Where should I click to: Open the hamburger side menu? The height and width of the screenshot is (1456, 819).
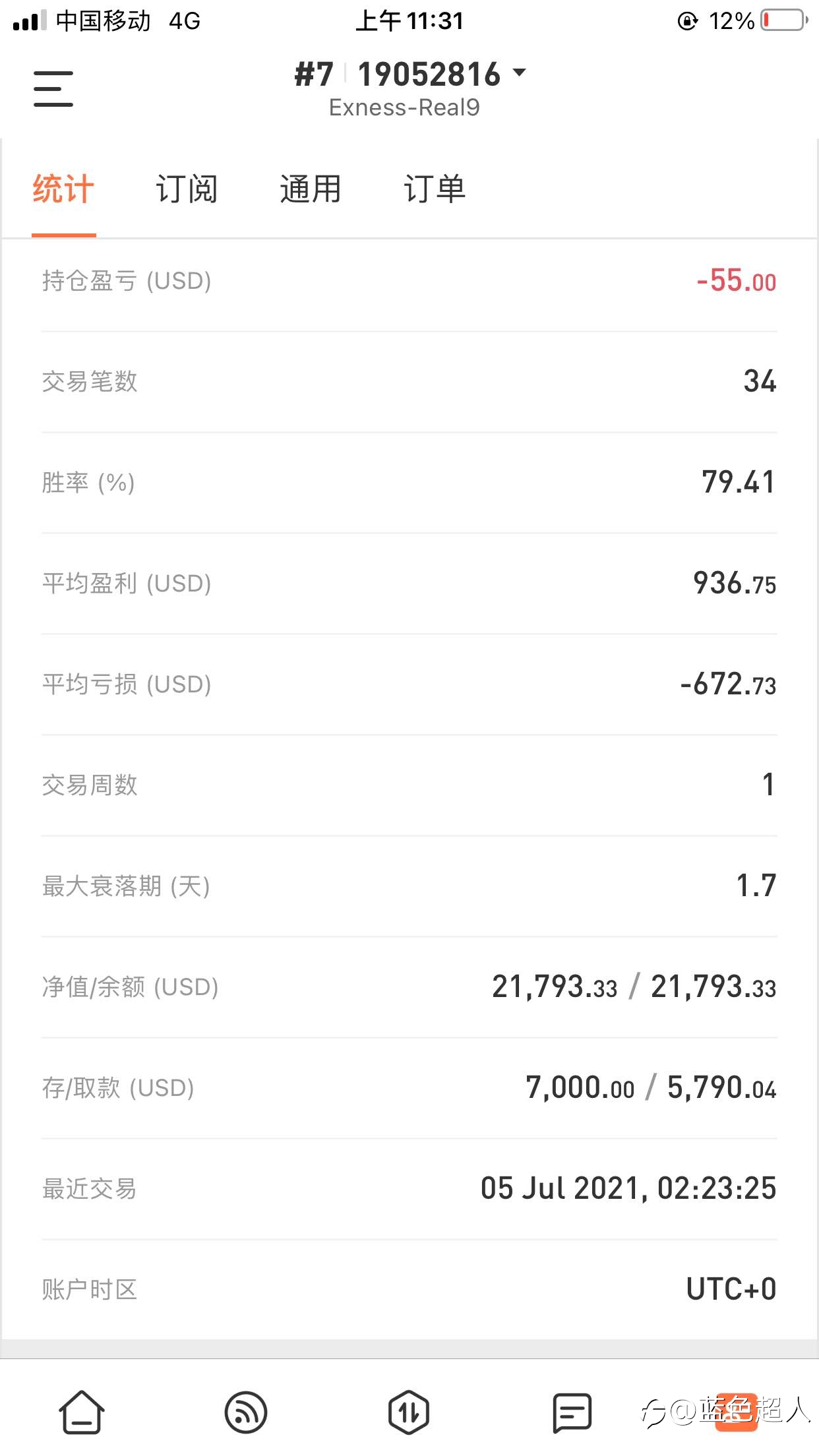coord(53,89)
